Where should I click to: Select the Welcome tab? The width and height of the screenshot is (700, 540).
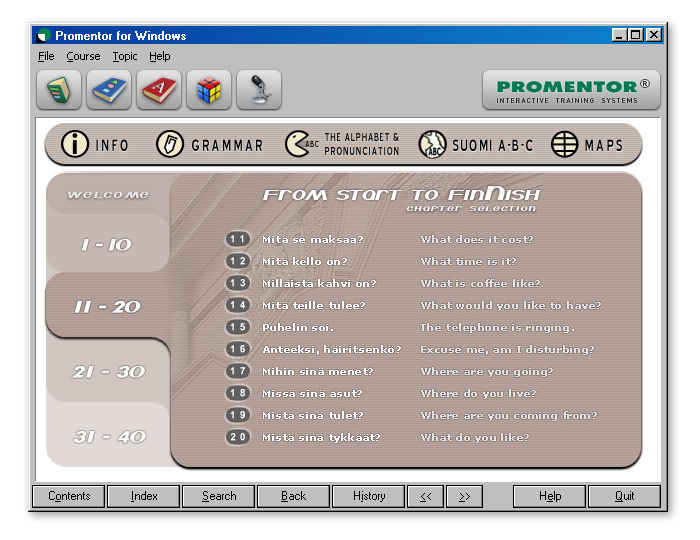pos(108,195)
